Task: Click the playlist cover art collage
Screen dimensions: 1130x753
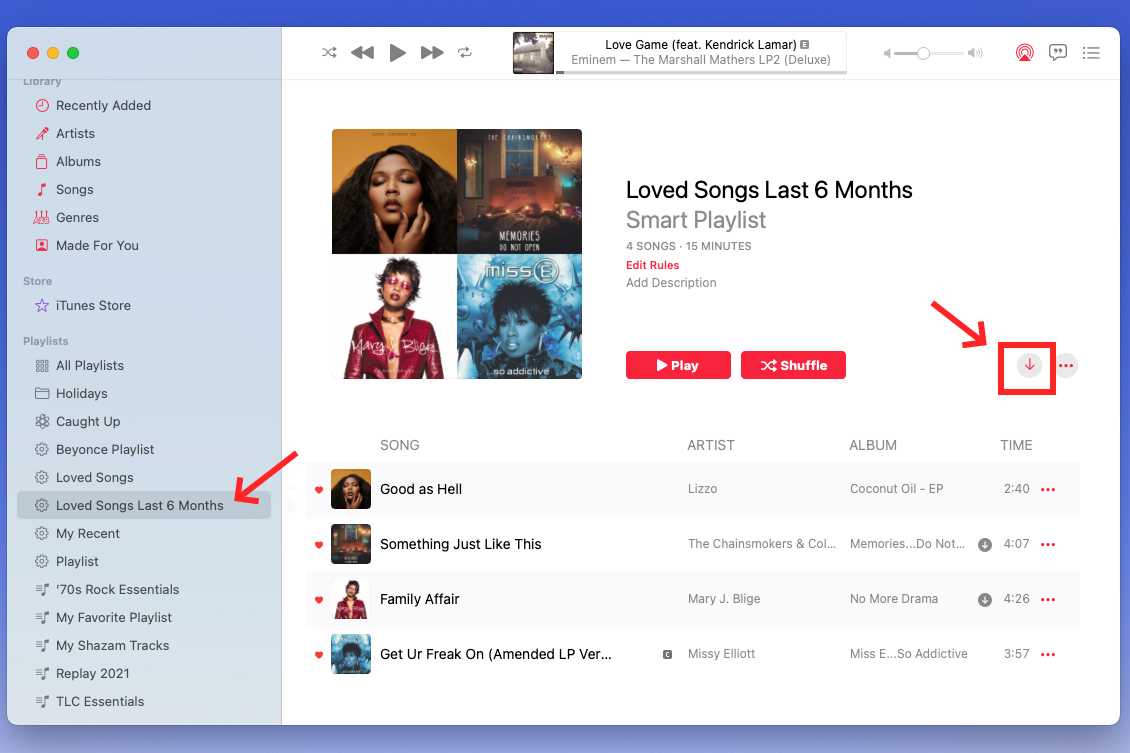Action: 456,253
